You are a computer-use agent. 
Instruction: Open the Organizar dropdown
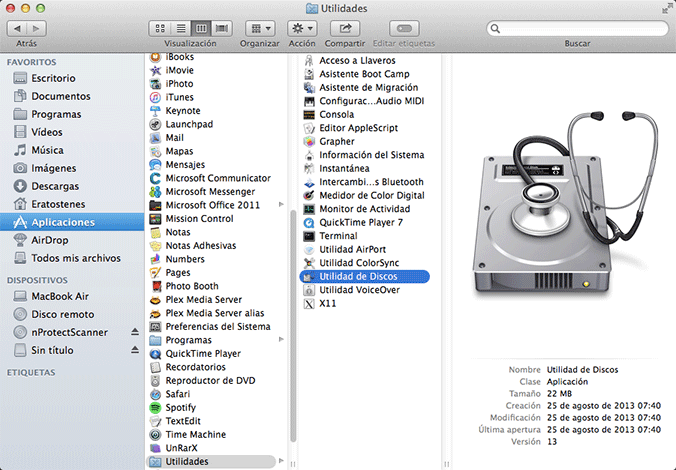point(260,28)
